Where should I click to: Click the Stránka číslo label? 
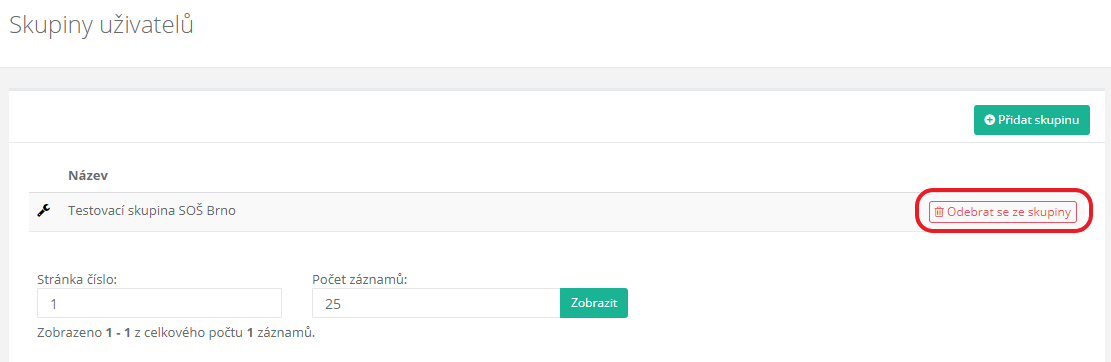[x=77, y=279]
